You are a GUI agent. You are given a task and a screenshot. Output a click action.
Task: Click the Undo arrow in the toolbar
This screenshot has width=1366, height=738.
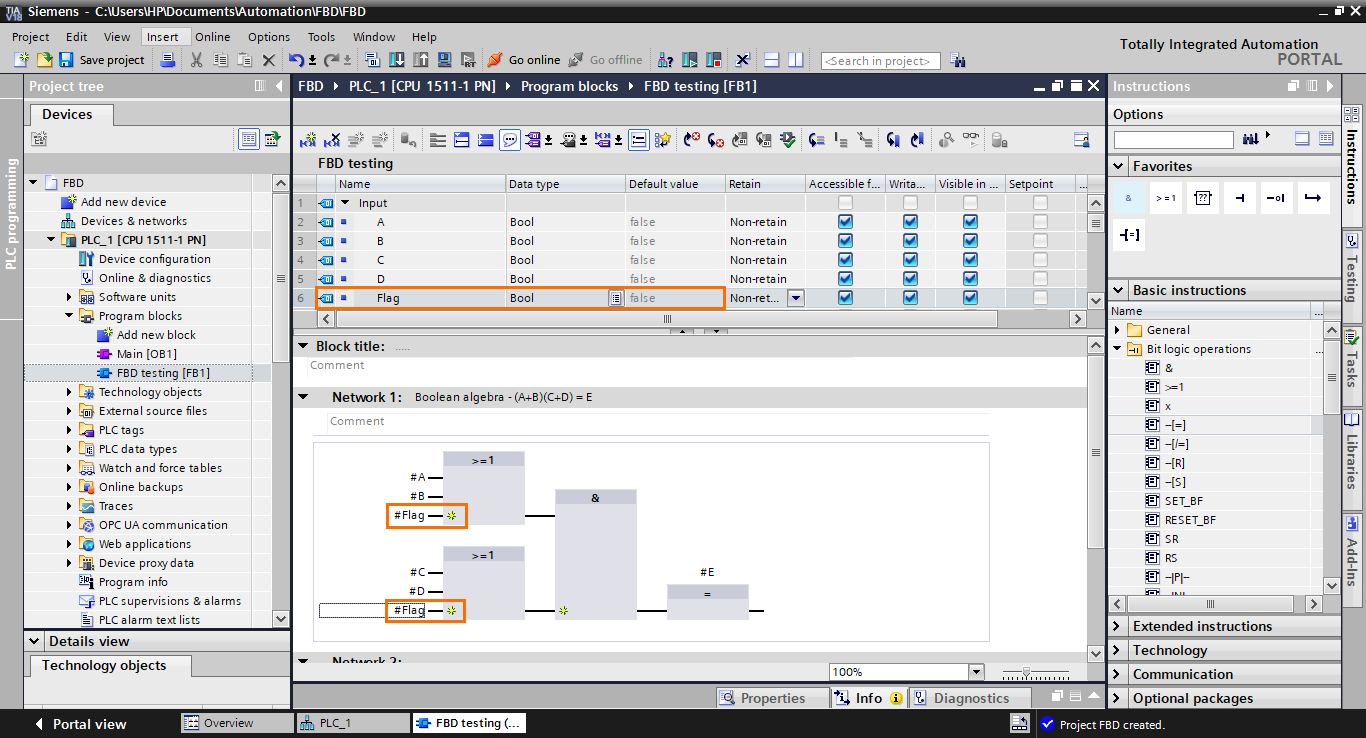(x=296, y=60)
